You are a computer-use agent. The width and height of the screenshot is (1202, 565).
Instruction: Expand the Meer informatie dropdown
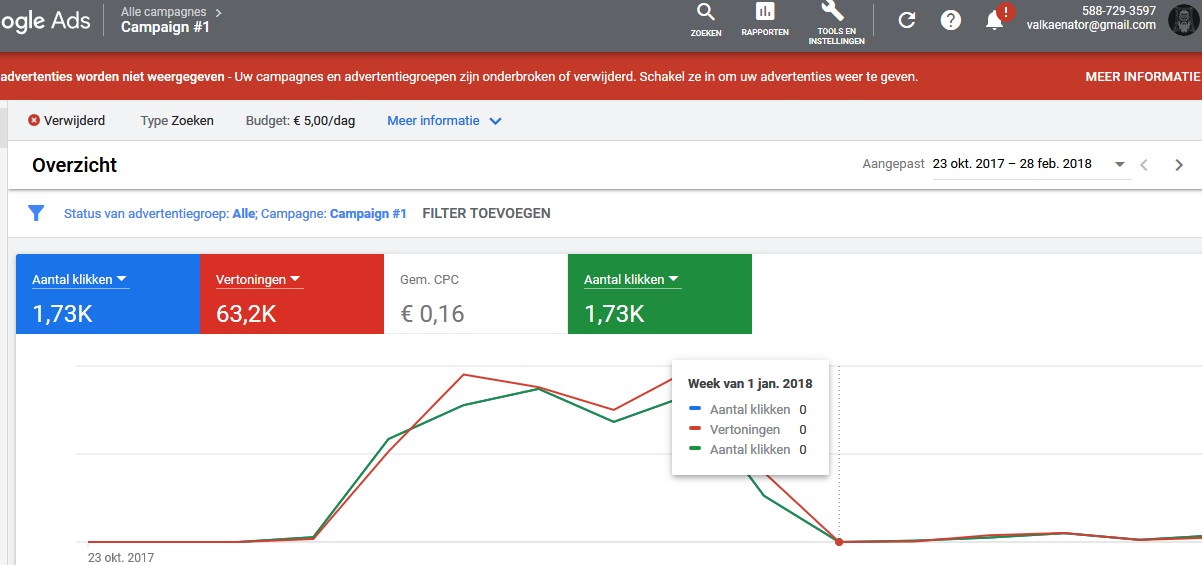[444, 121]
